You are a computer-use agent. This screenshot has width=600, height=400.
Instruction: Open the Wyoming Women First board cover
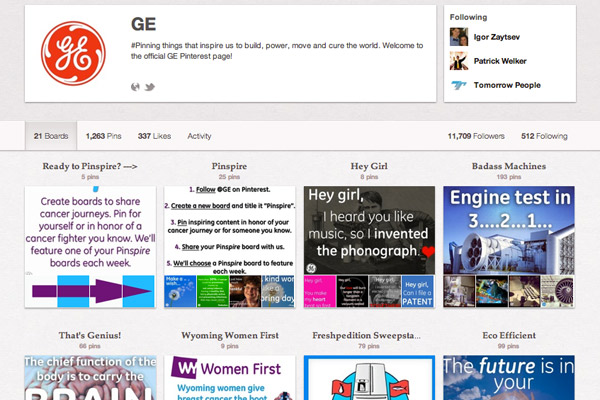[230, 378]
